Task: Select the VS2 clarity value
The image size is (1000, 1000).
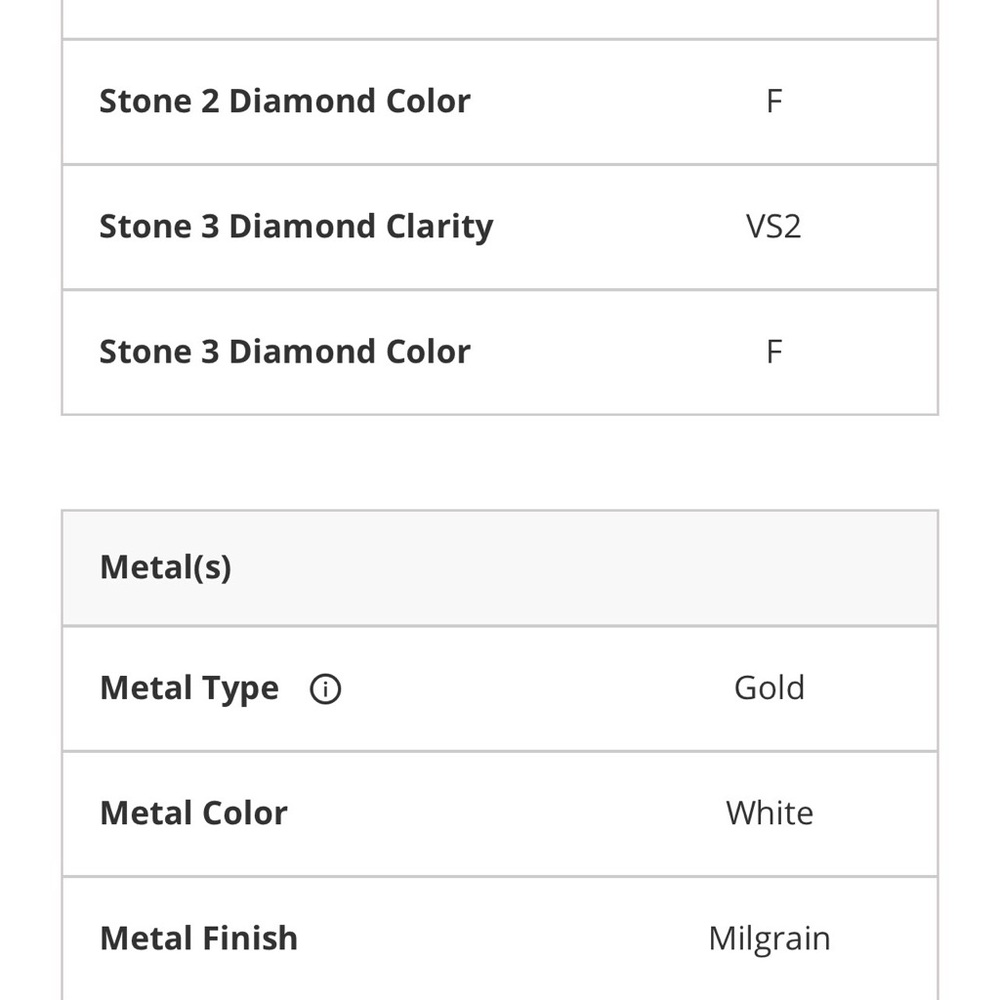Action: [x=774, y=227]
